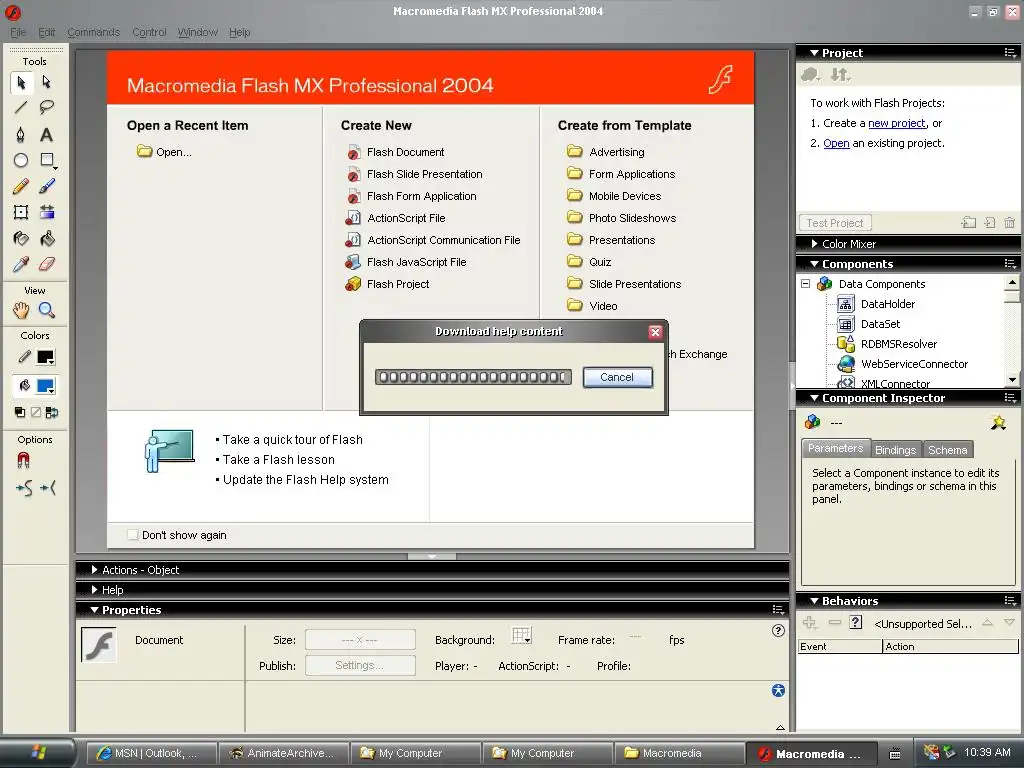Select the Eraser tool

point(46,264)
